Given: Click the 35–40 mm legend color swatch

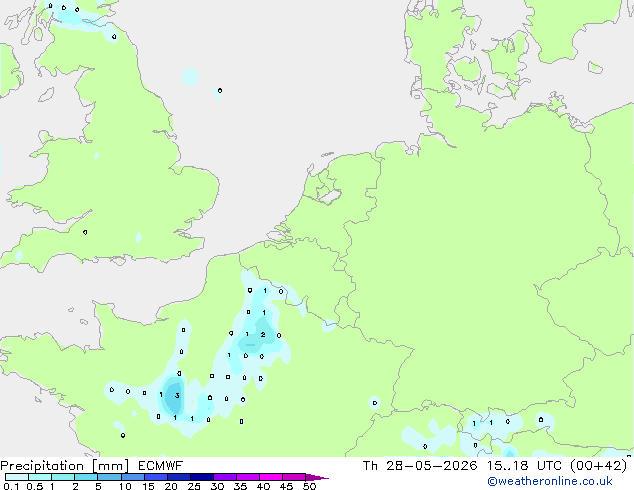Looking at the screenshot, I should click(247, 477).
